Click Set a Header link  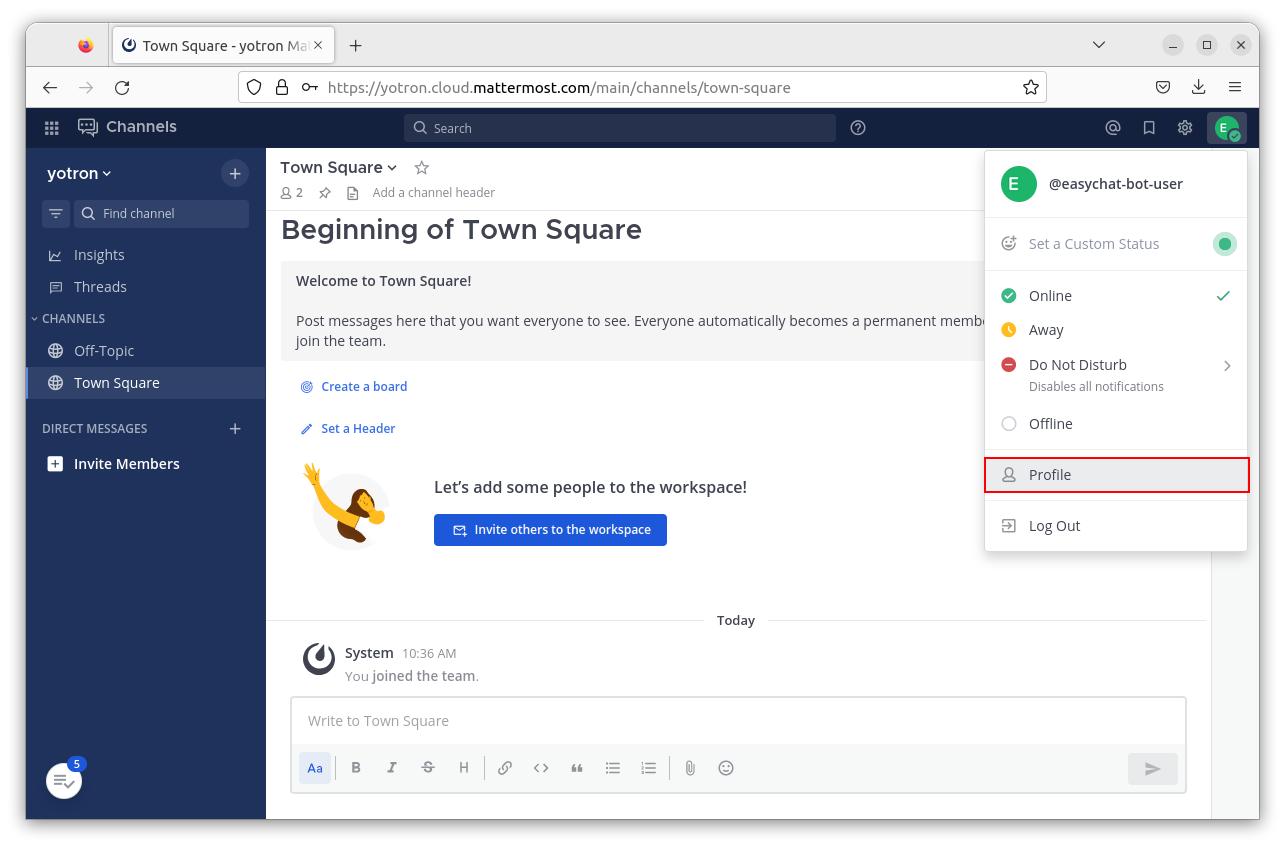point(348,428)
